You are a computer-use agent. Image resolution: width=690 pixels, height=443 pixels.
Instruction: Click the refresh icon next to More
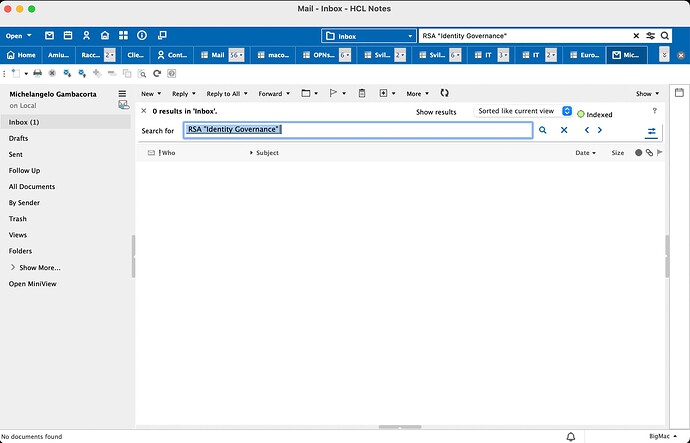(x=445, y=93)
